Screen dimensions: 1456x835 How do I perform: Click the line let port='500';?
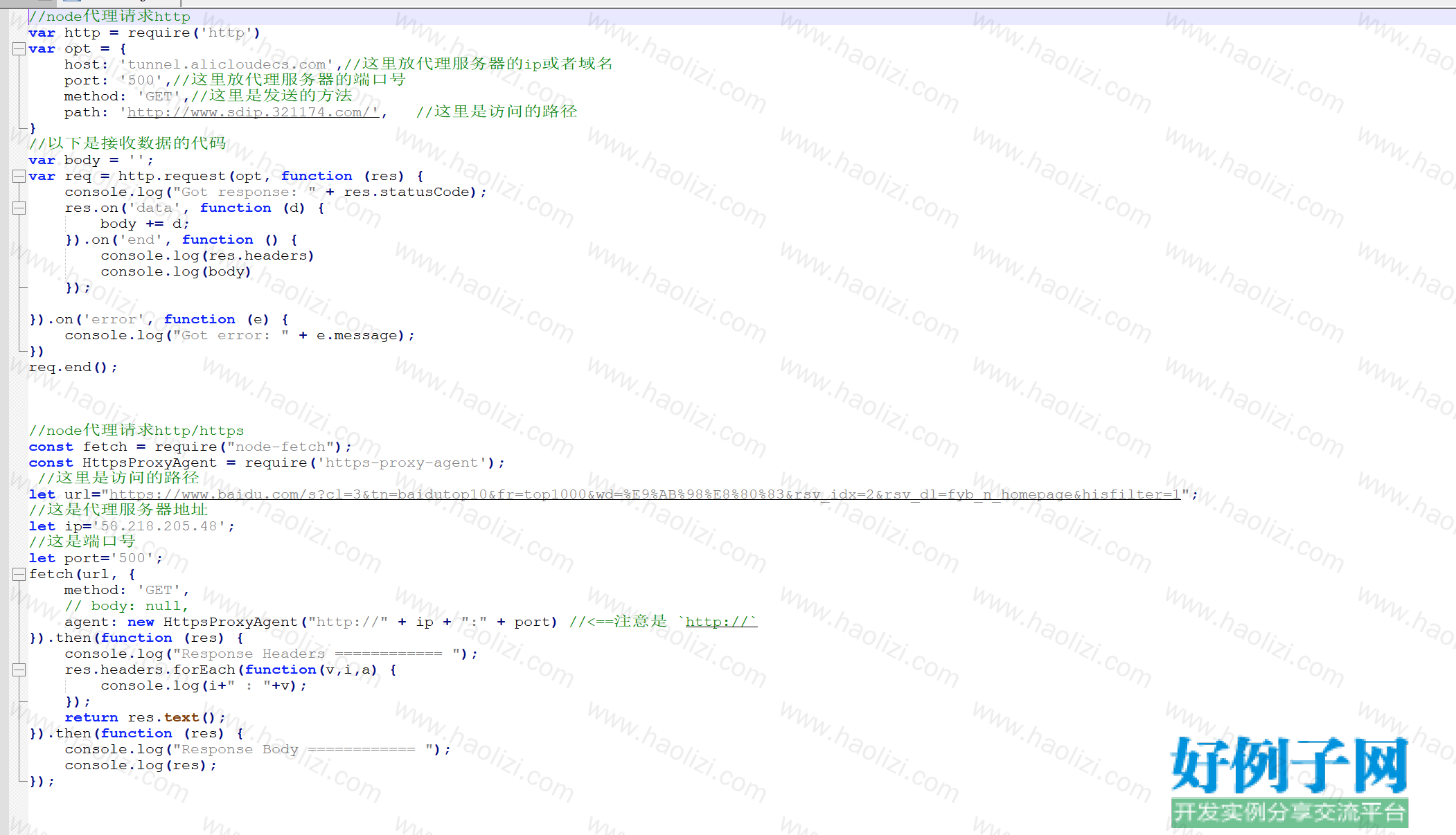96,558
